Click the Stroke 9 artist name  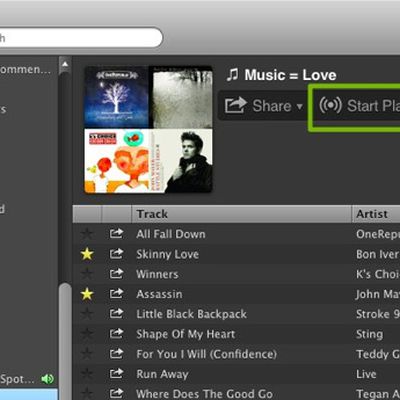click(378, 314)
